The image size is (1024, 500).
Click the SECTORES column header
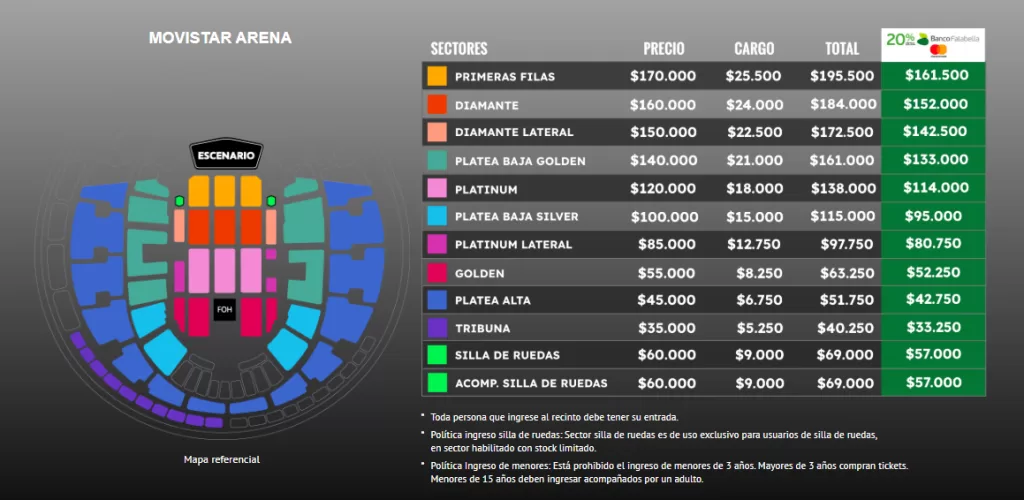[x=459, y=48]
